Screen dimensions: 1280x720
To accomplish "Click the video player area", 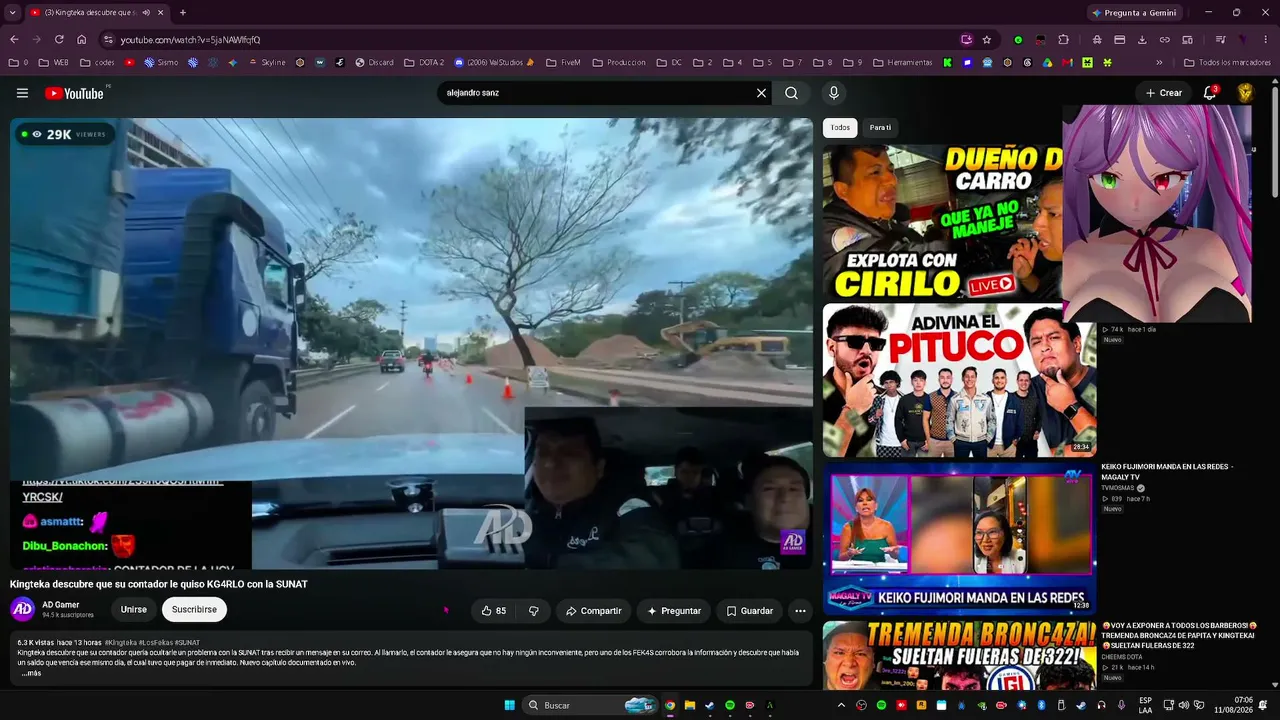I will 411,343.
